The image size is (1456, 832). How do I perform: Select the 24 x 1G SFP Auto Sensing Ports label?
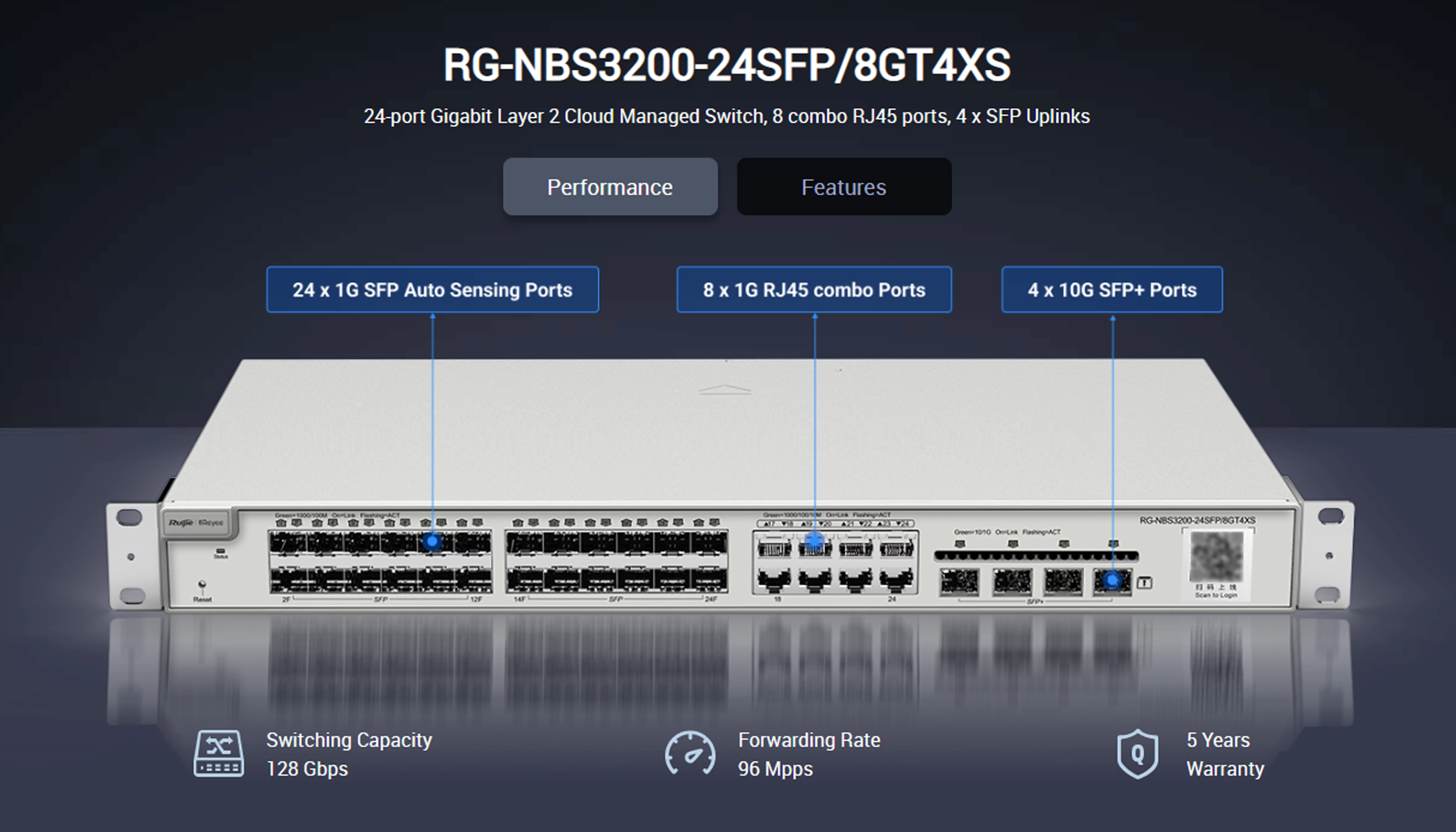[433, 290]
